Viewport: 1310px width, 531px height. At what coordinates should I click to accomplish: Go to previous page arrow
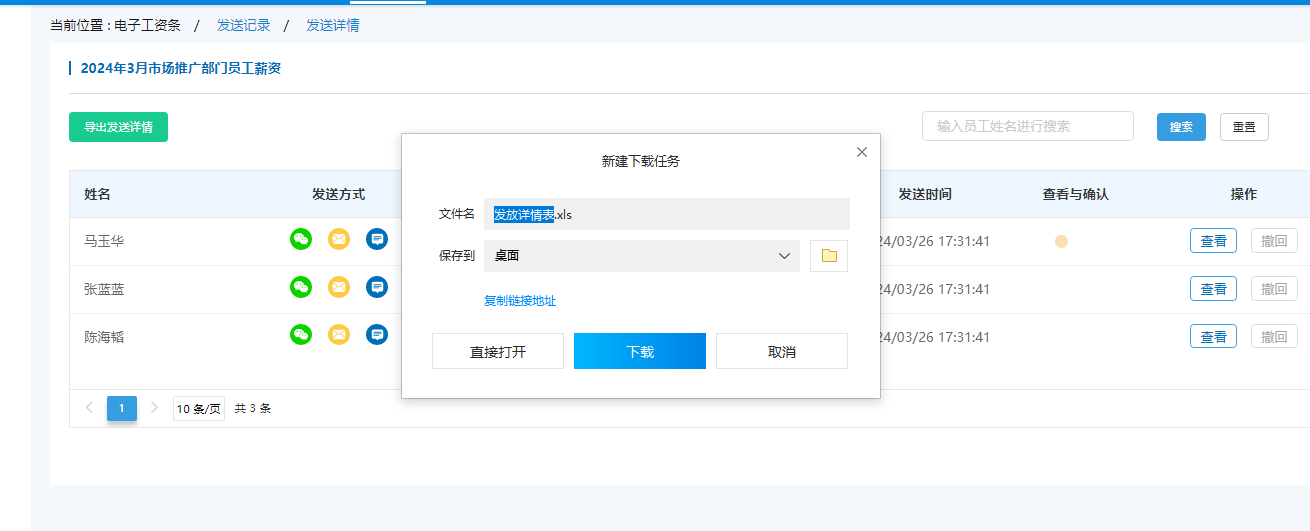coord(89,408)
